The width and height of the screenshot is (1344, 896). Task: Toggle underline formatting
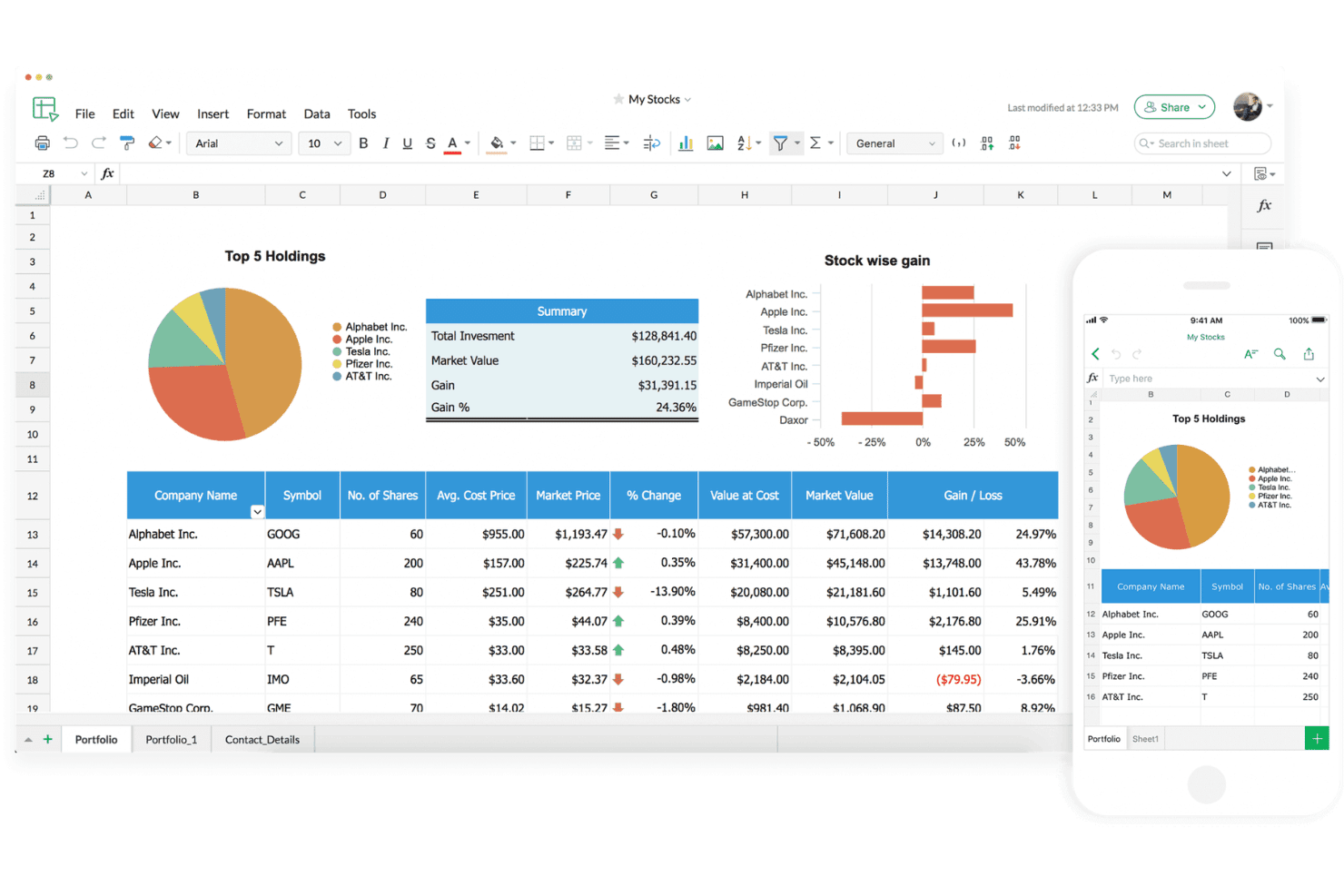408,143
